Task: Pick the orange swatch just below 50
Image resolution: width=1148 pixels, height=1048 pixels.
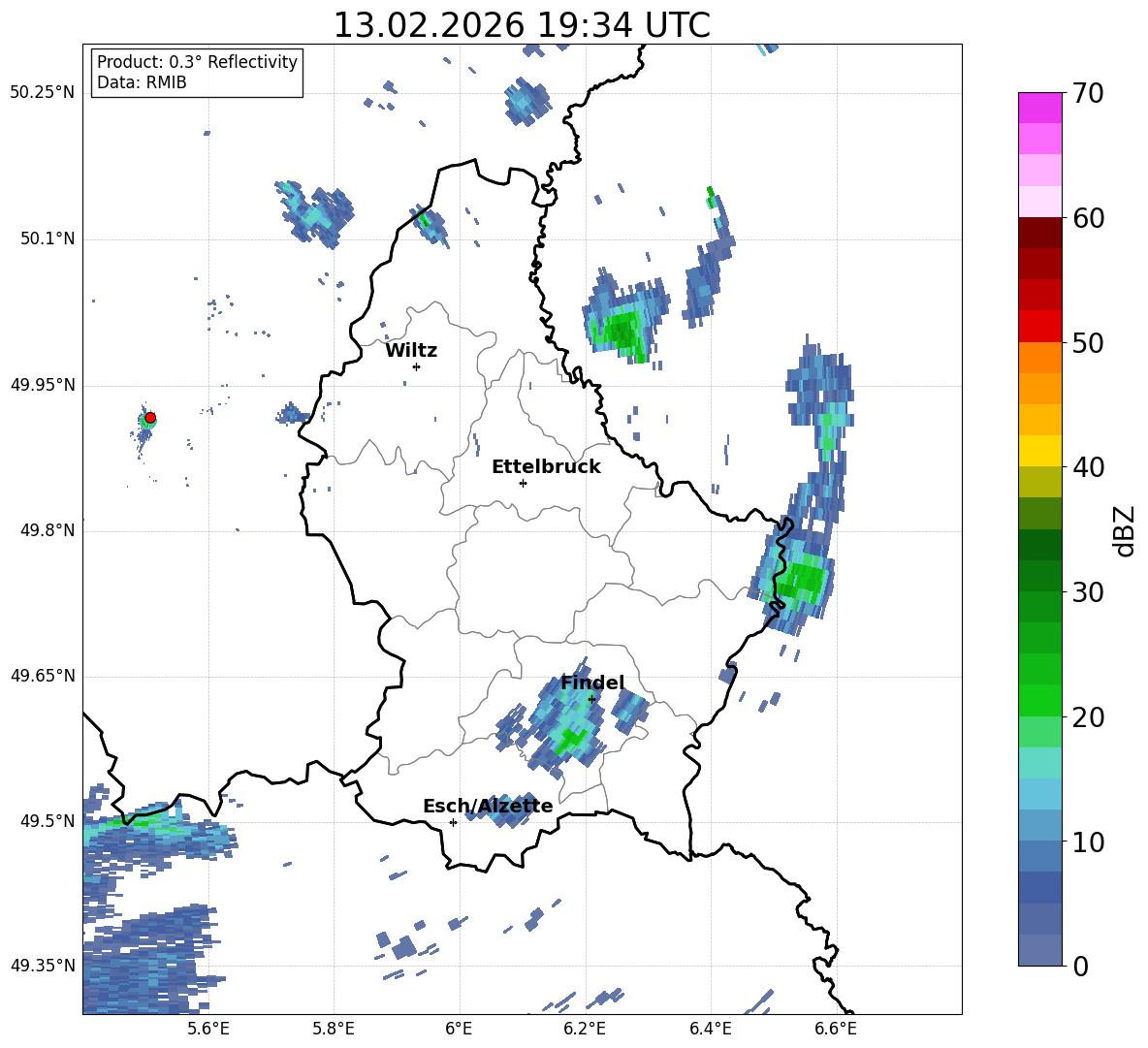Action: pyautogui.click(x=1039, y=357)
